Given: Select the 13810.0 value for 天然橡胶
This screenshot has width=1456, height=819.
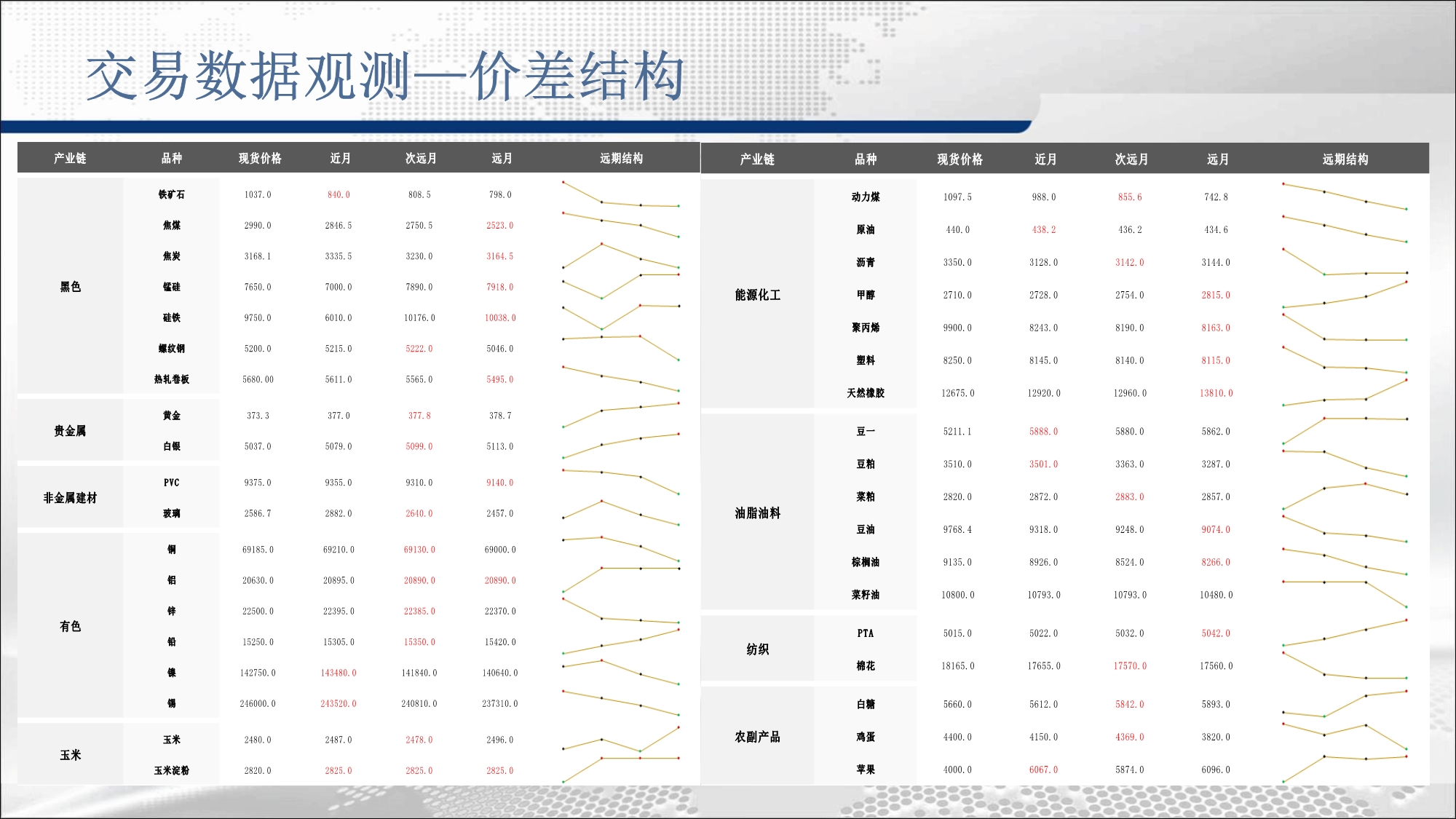Looking at the screenshot, I should (1216, 393).
